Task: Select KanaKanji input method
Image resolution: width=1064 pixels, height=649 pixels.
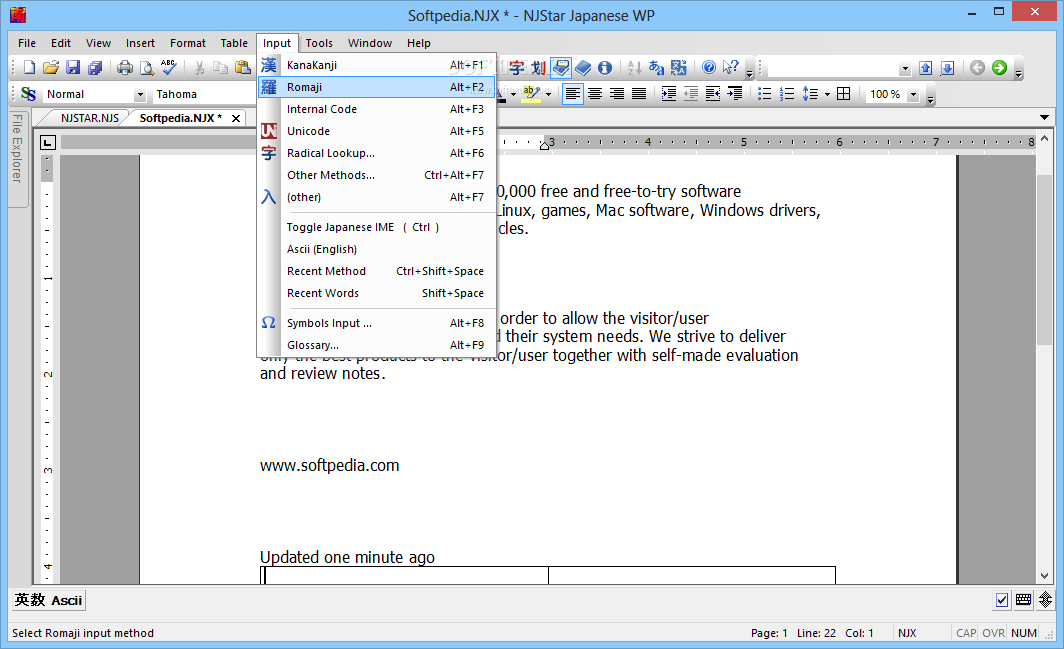Action: coord(377,65)
